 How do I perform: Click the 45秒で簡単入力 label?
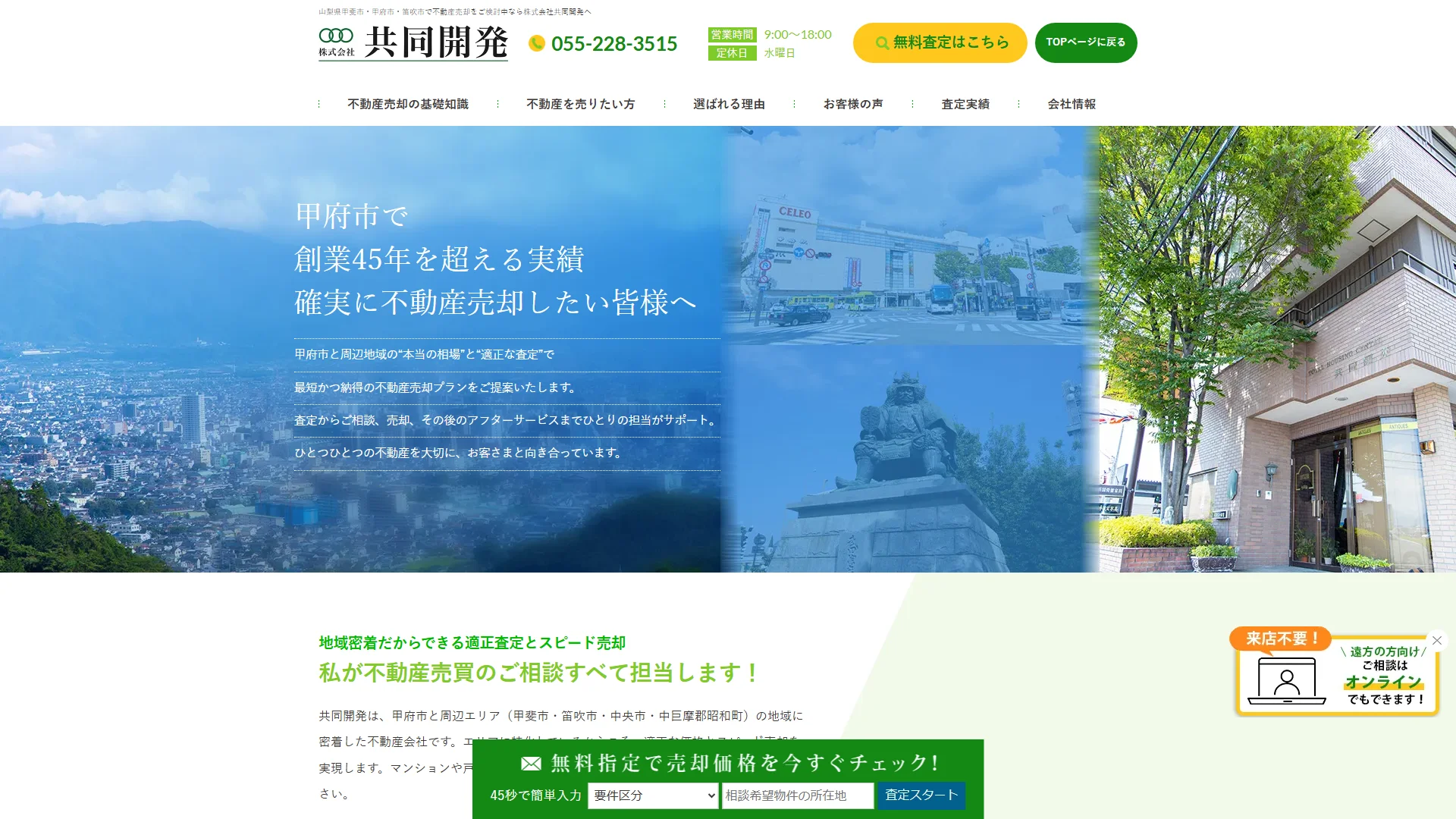535,795
